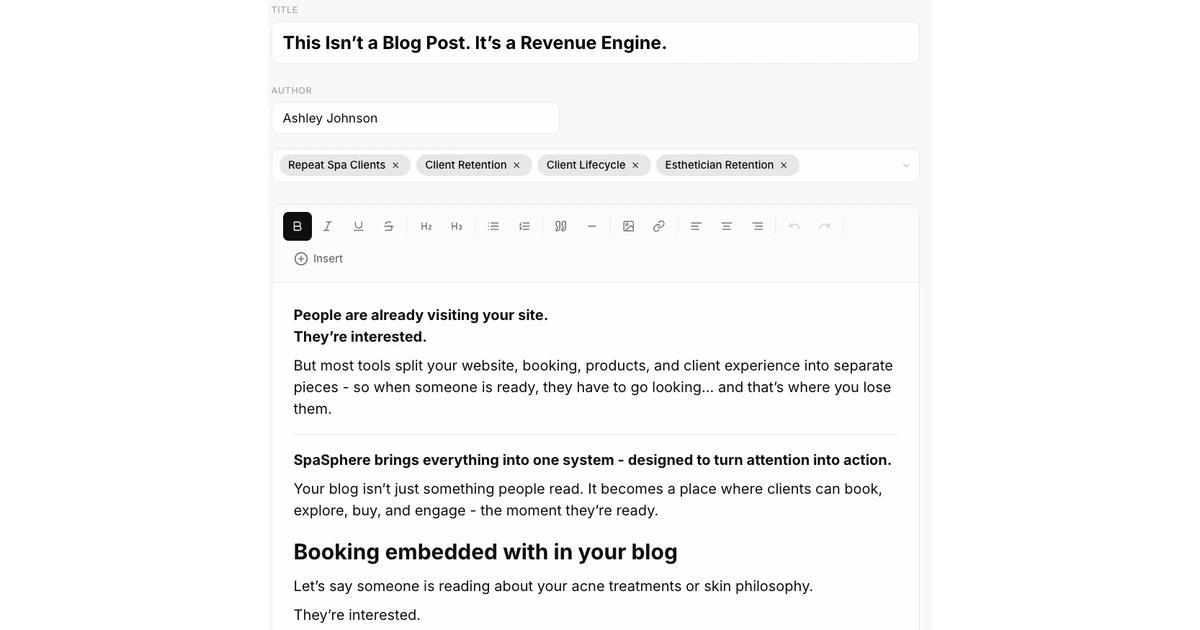Align text to the left
This screenshot has width=1200, height=630.
696,227
